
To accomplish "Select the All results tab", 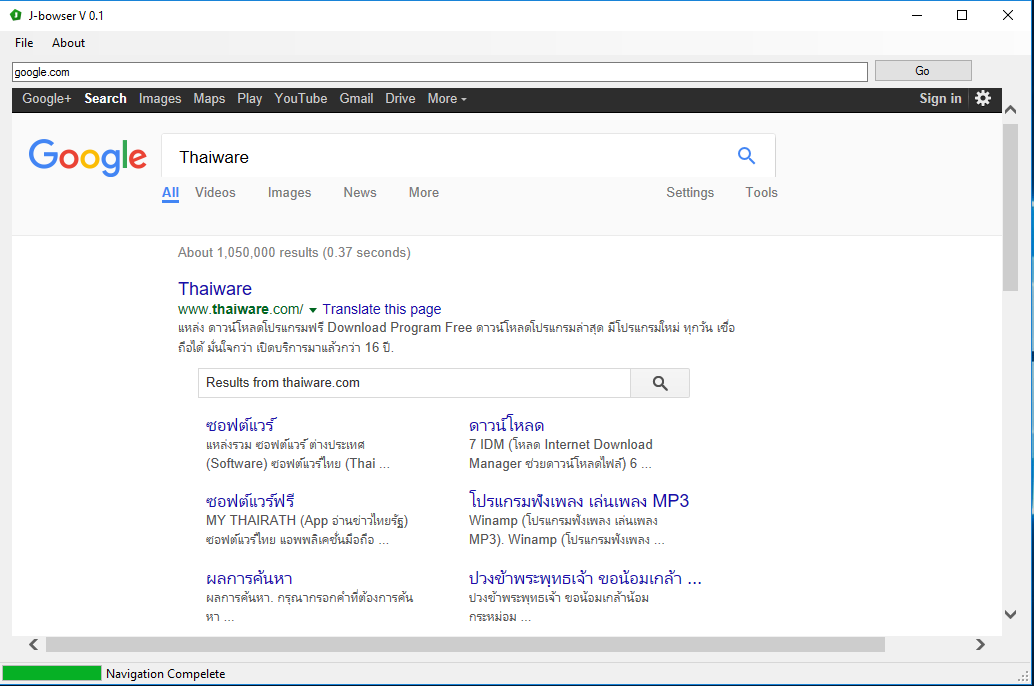I will coord(170,193).
